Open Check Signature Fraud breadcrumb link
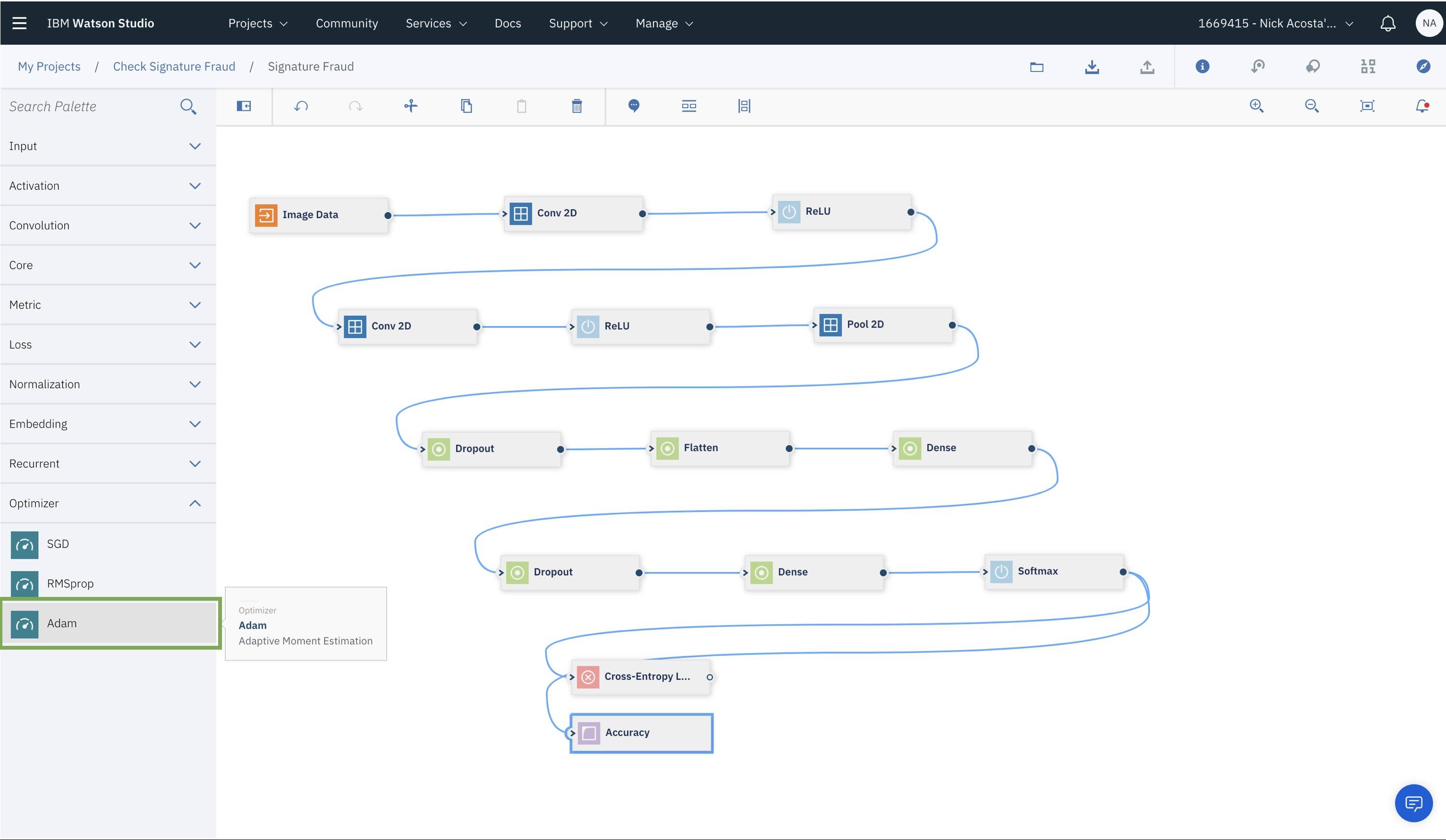This screenshot has width=1446, height=840. coord(174,66)
